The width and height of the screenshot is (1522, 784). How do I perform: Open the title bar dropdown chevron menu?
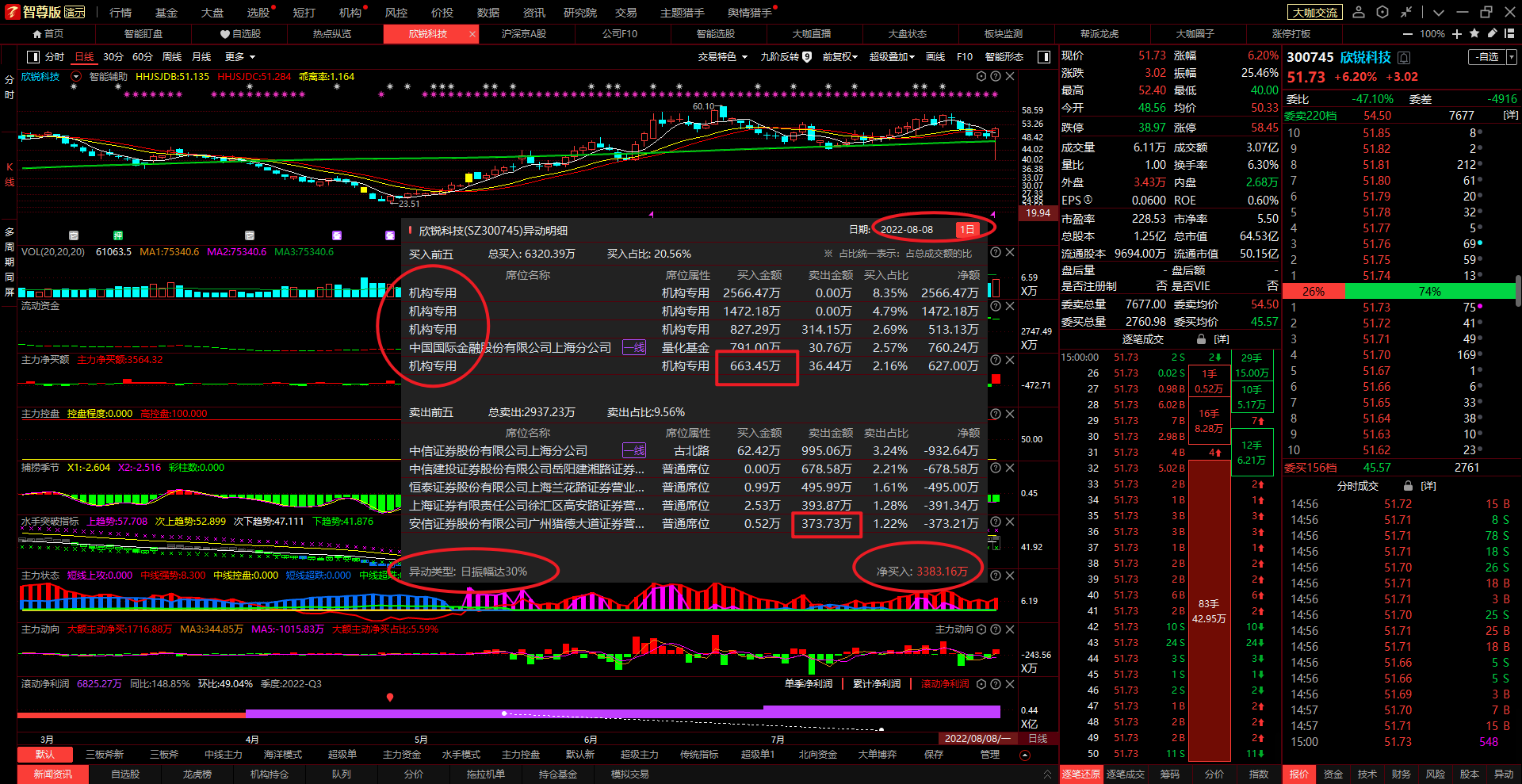[x=1439, y=13]
